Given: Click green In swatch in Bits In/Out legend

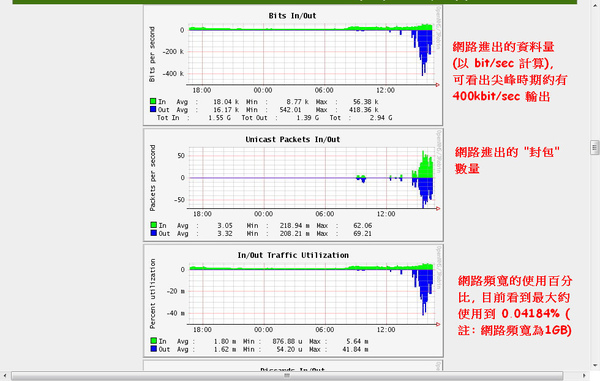Looking at the screenshot, I should pyautogui.click(x=153, y=101).
